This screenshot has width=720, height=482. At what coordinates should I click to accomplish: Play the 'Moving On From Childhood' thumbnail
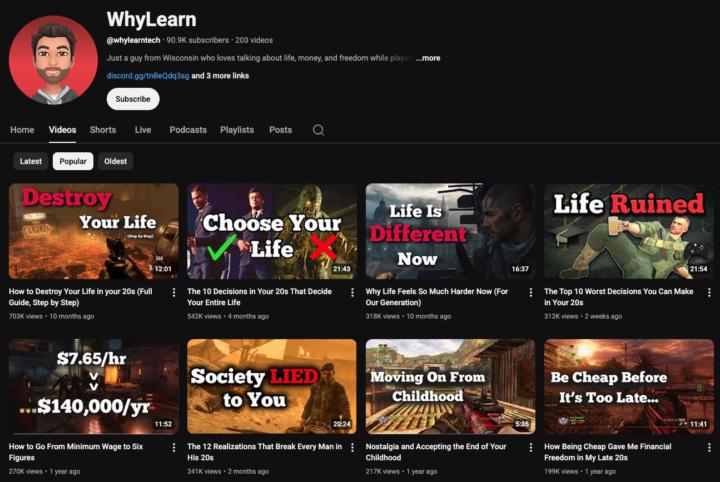(x=450, y=387)
